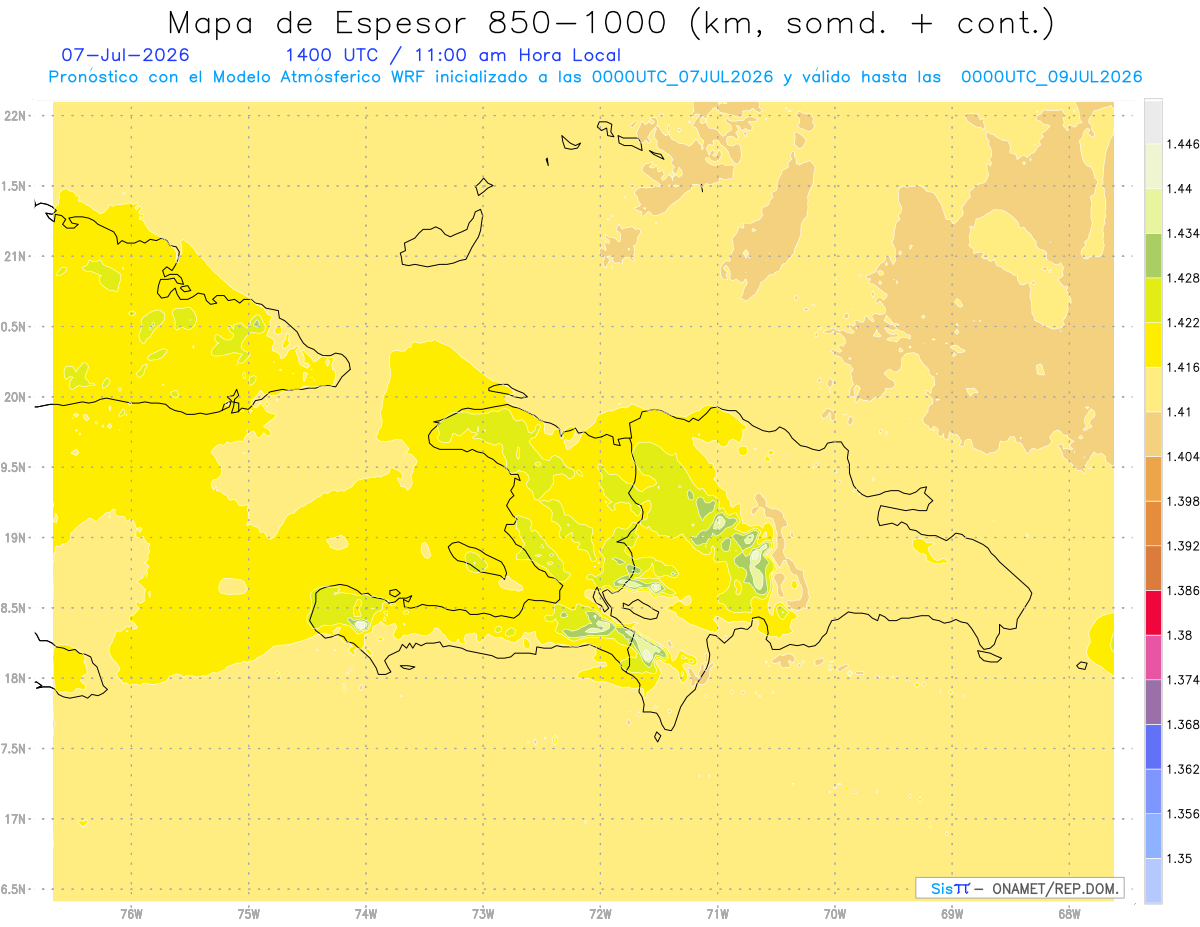This screenshot has width=1200, height=927.
Task: Click the colorbar label '1.428'
Action: tap(1183, 278)
